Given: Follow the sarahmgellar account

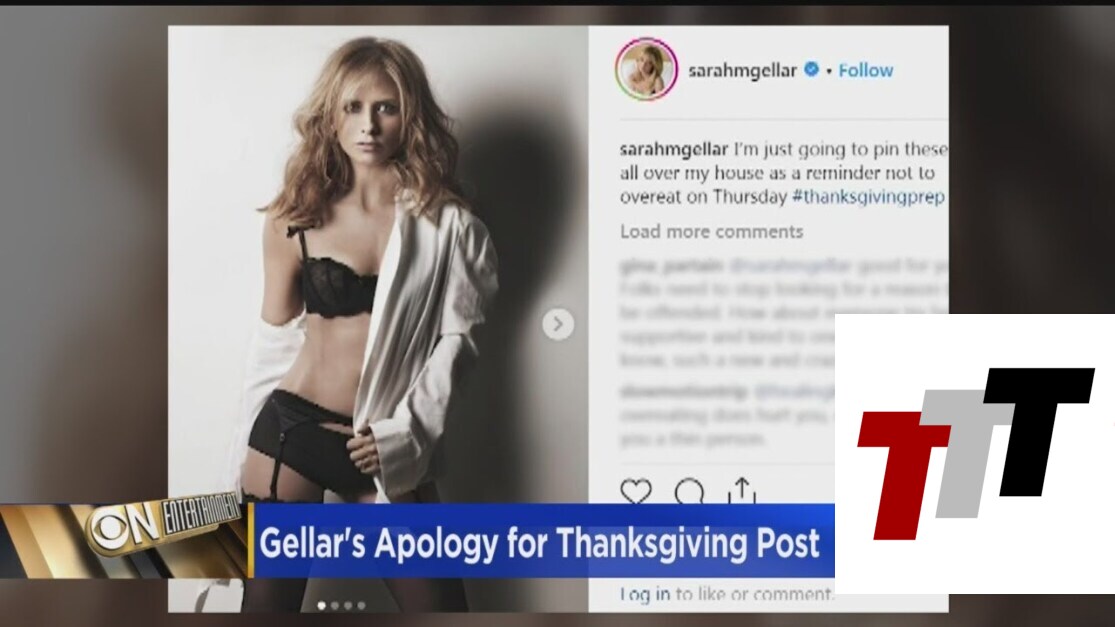Looking at the screenshot, I should click(865, 70).
